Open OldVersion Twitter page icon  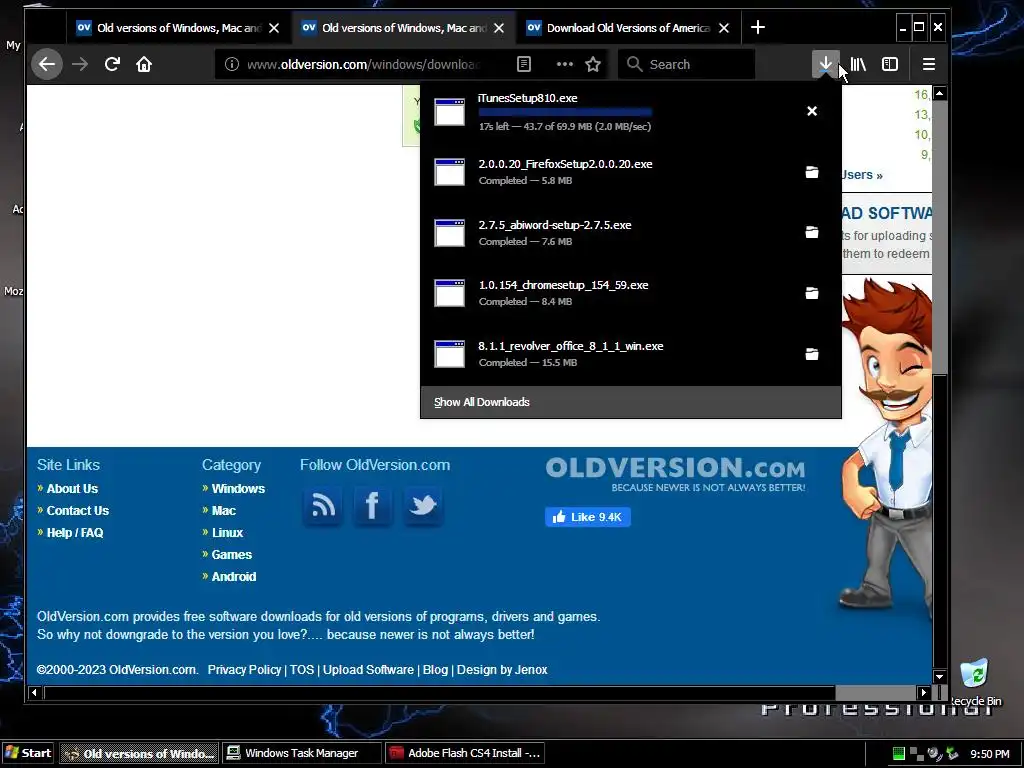[x=423, y=506]
